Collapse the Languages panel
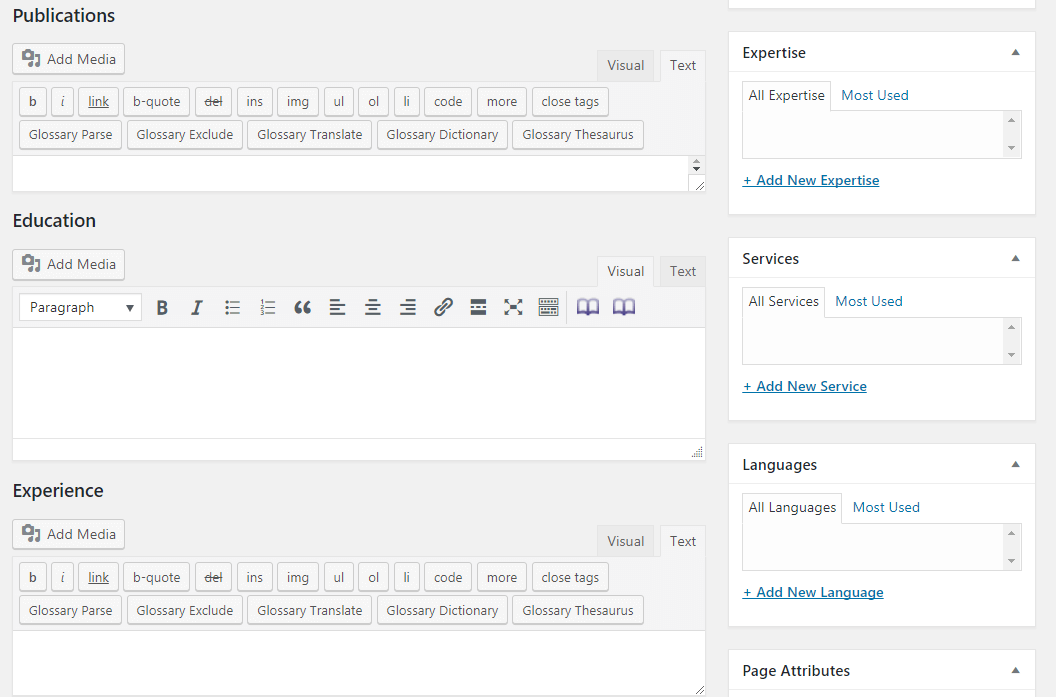This screenshot has height=697, width=1056. click(x=1015, y=465)
